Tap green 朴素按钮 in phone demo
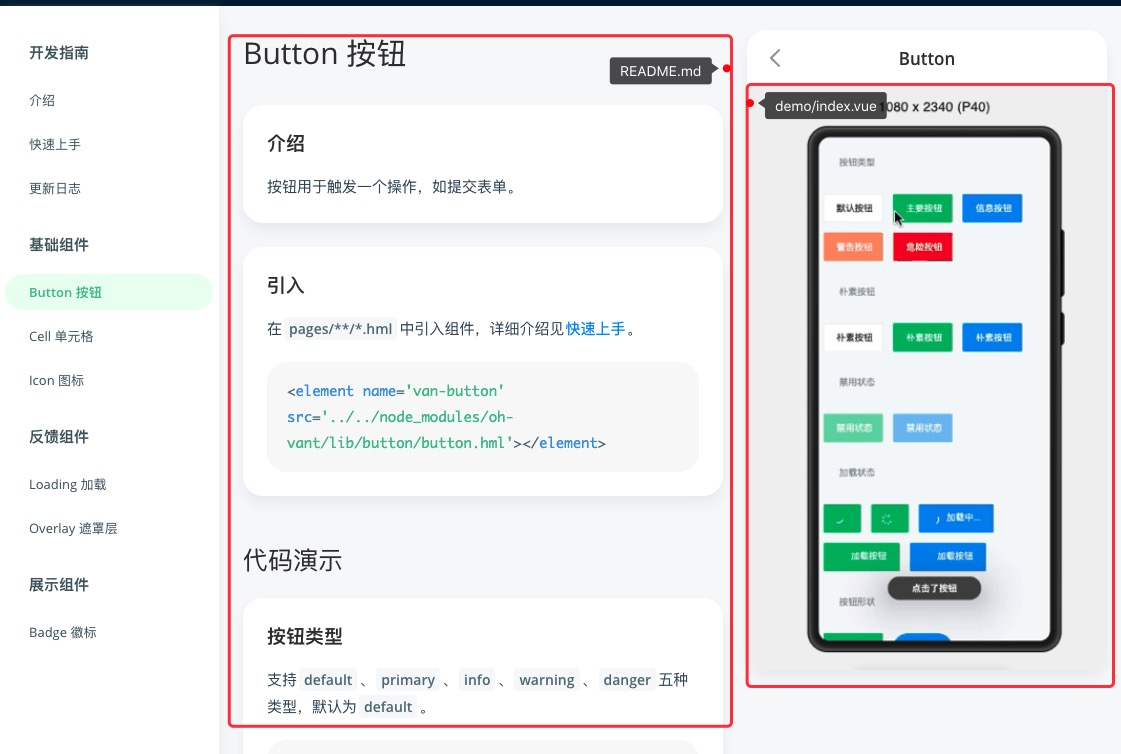Image resolution: width=1121 pixels, height=754 pixels. [922, 337]
